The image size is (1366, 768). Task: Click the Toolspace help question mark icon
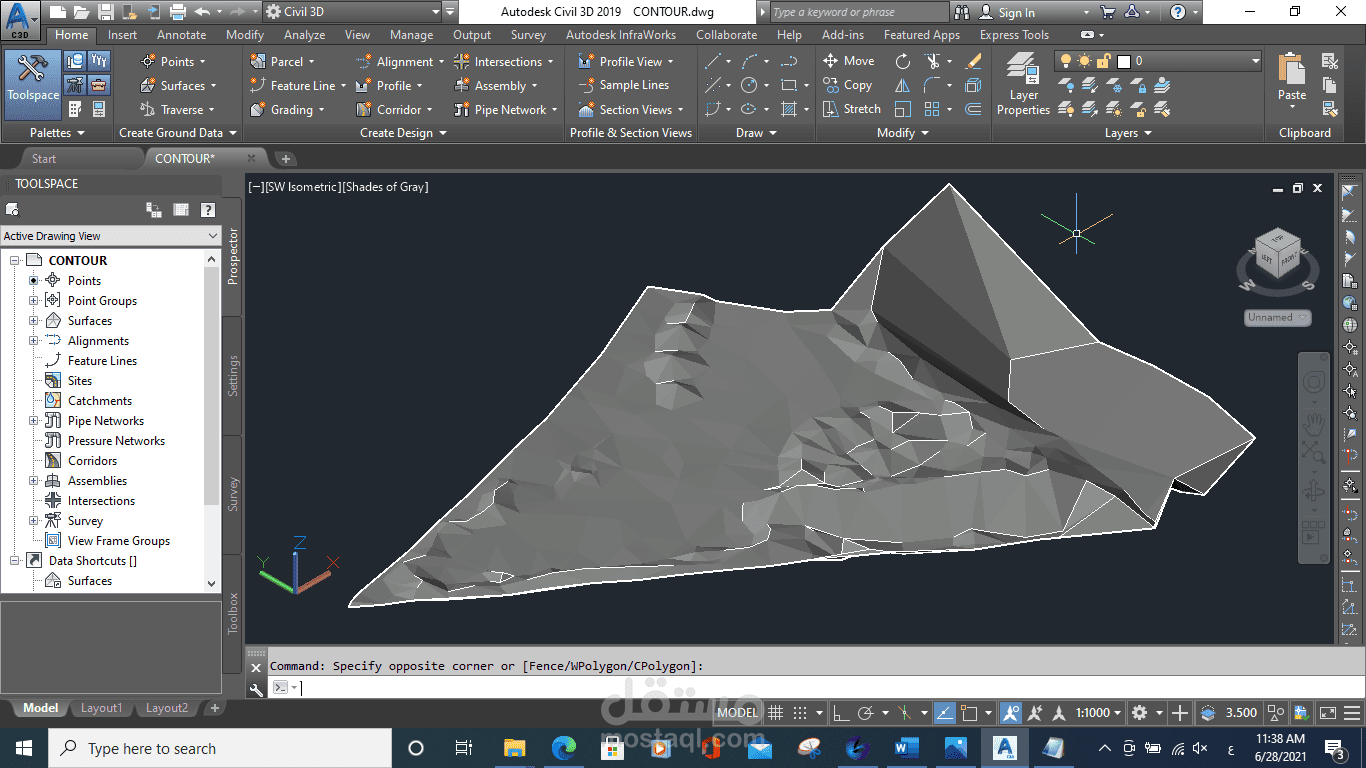pyautogui.click(x=206, y=210)
